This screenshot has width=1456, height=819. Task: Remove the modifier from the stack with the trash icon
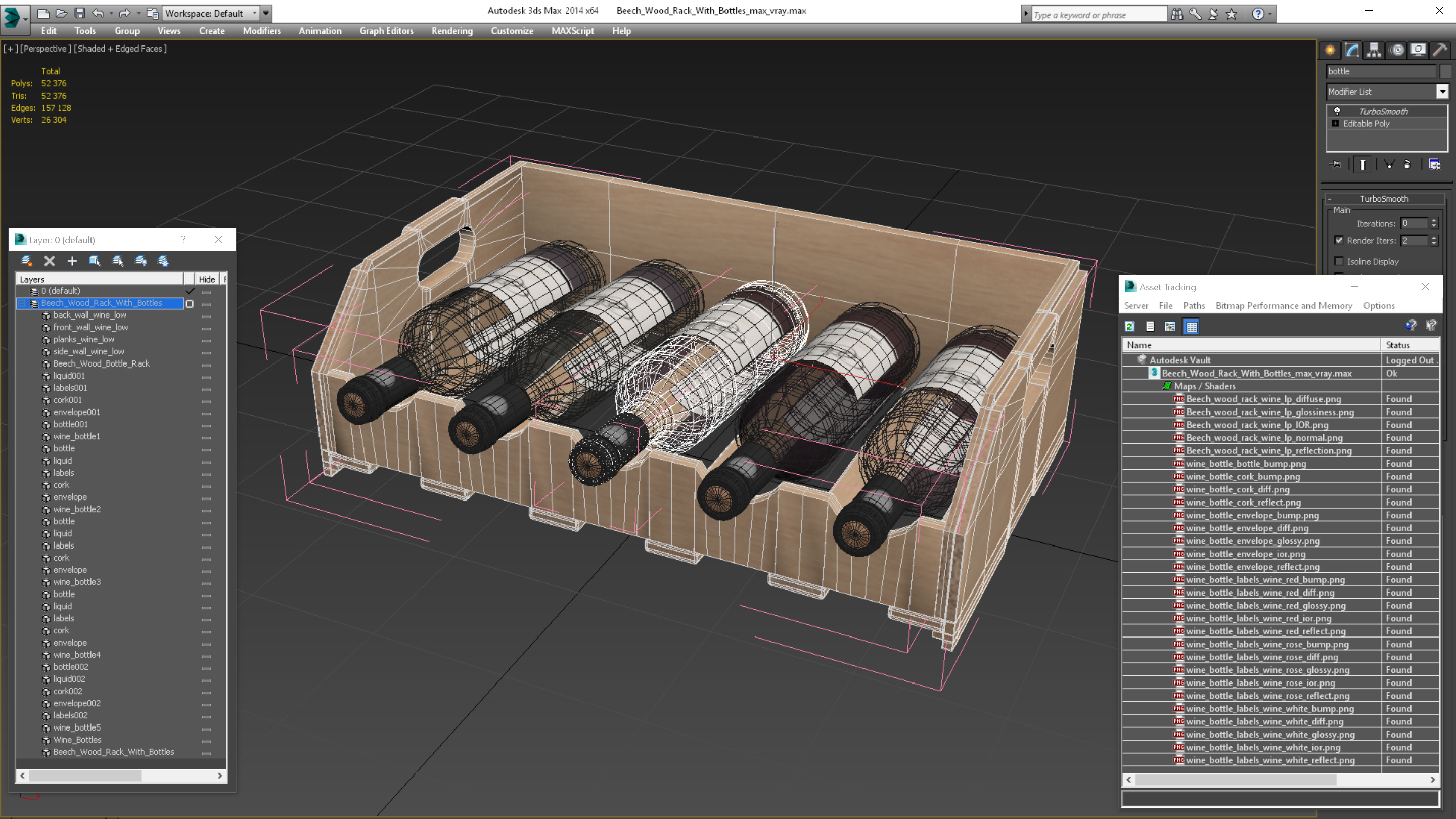pos(1407,164)
